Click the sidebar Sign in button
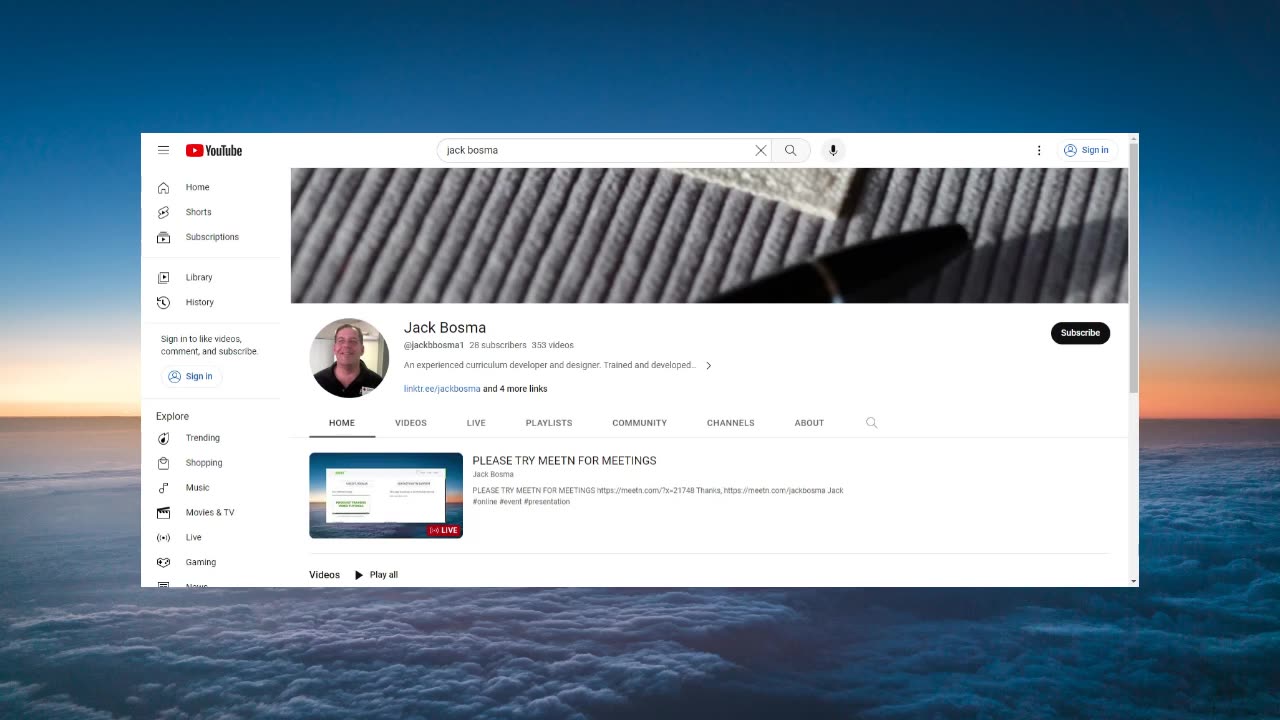The image size is (1280, 720). tap(190, 376)
